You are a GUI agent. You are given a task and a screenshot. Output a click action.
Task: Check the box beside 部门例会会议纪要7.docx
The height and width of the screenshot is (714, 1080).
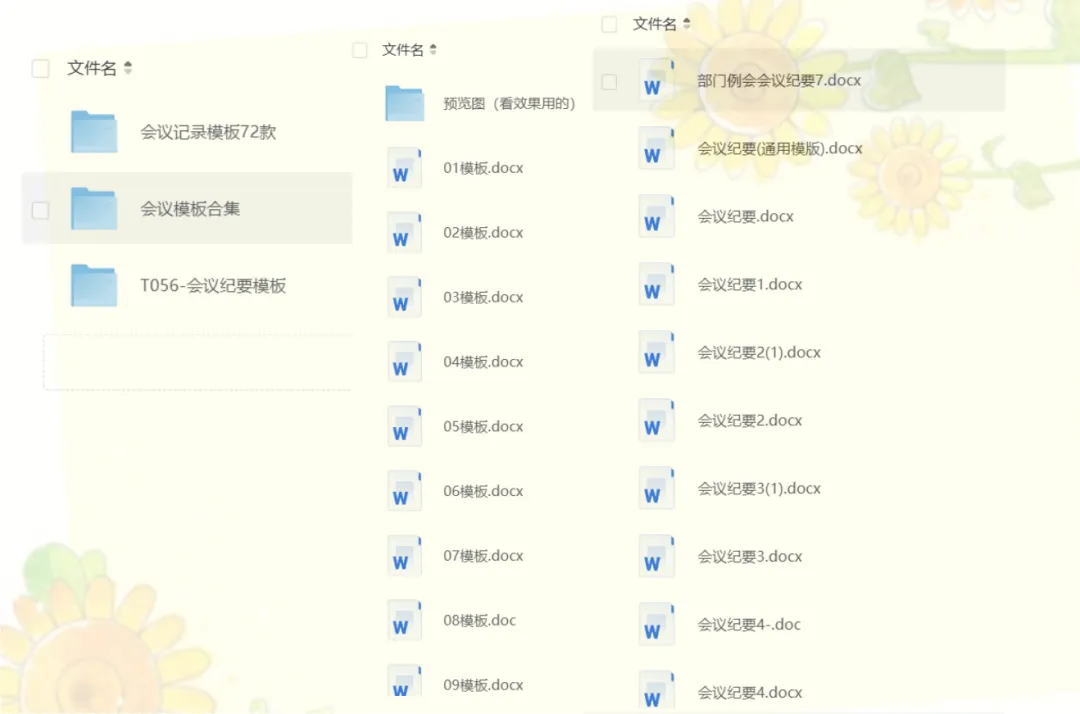[x=609, y=82]
